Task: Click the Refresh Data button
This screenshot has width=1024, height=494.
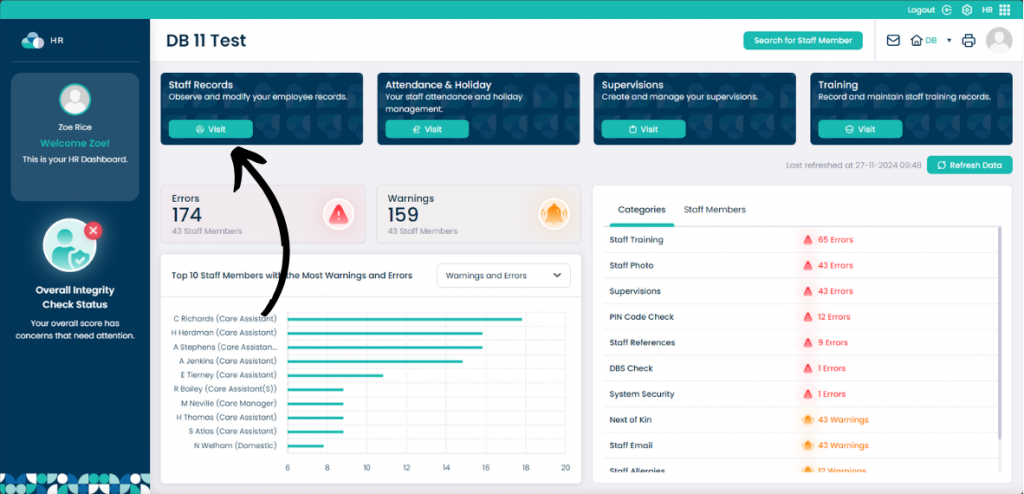Action: coord(970,165)
